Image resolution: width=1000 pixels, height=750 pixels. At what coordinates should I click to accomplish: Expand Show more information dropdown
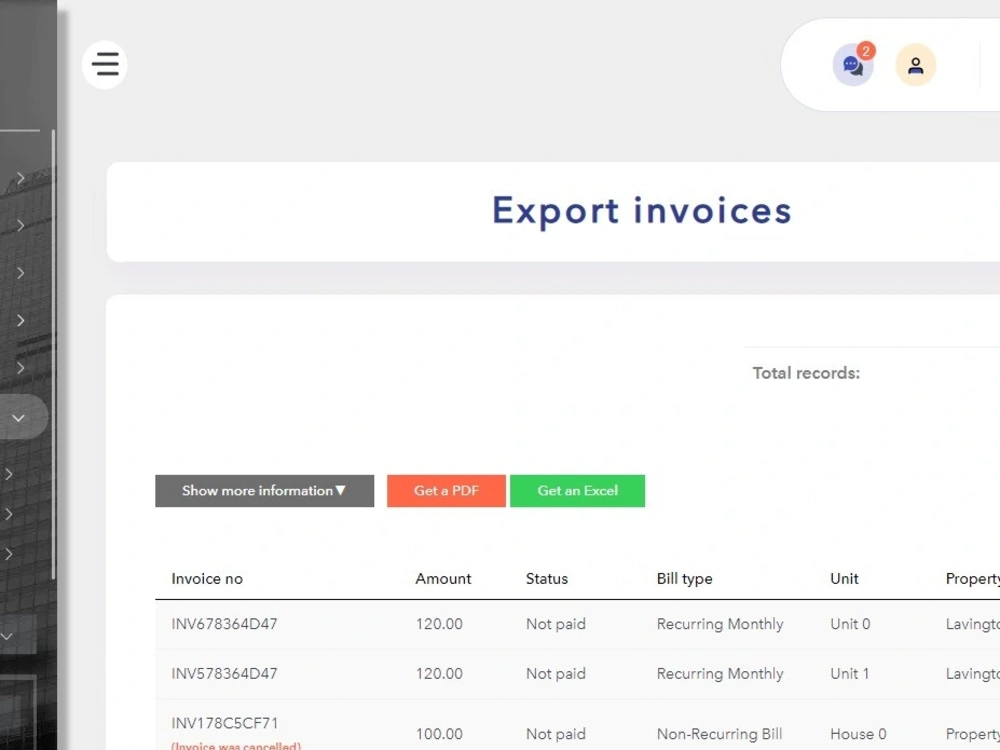tap(265, 490)
